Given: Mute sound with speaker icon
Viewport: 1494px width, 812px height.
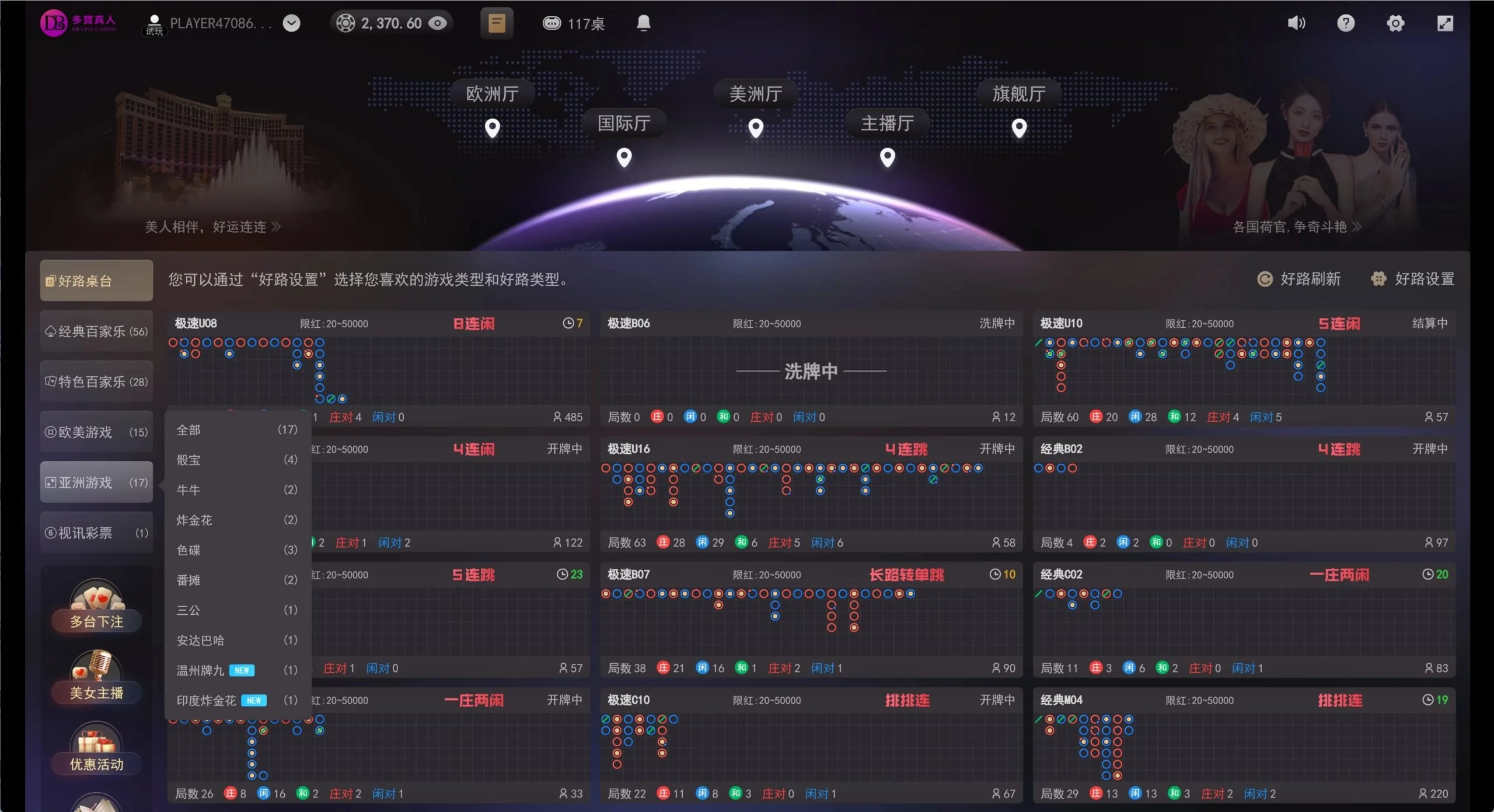Looking at the screenshot, I should pos(1296,23).
